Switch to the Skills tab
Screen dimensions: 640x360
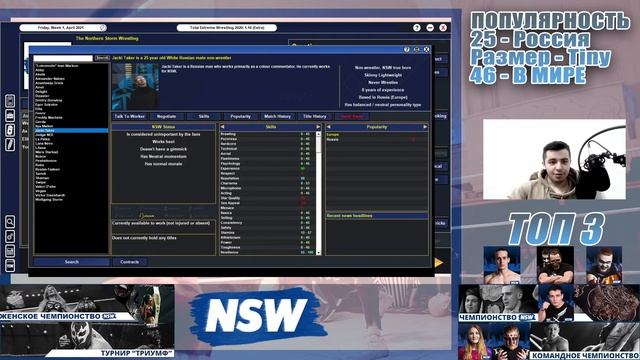click(x=204, y=116)
